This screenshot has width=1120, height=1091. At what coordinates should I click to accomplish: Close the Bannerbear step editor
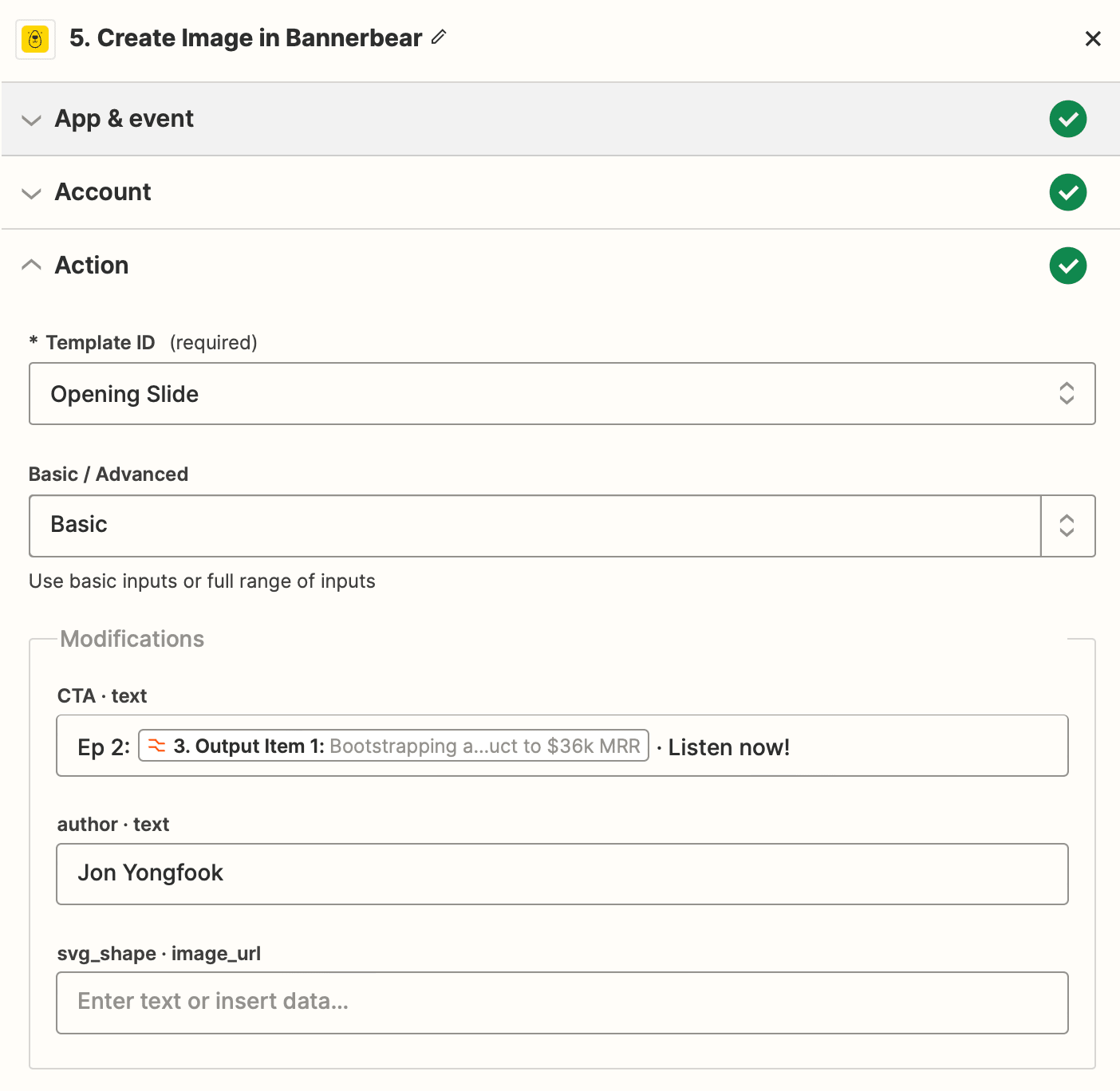(1093, 38)
